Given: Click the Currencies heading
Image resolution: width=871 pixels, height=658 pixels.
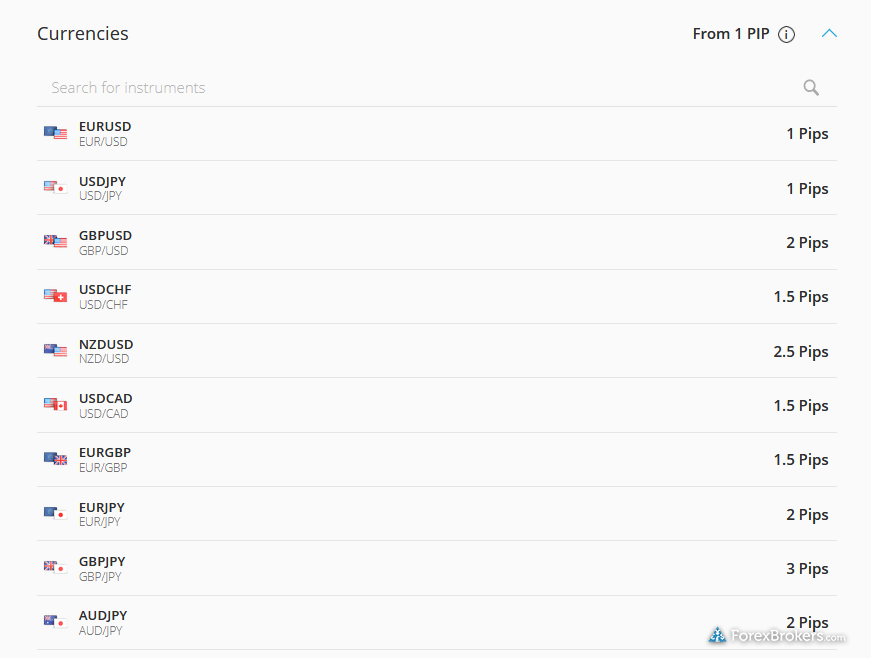Looking at the screenshot, I should (x=83, y=34).
